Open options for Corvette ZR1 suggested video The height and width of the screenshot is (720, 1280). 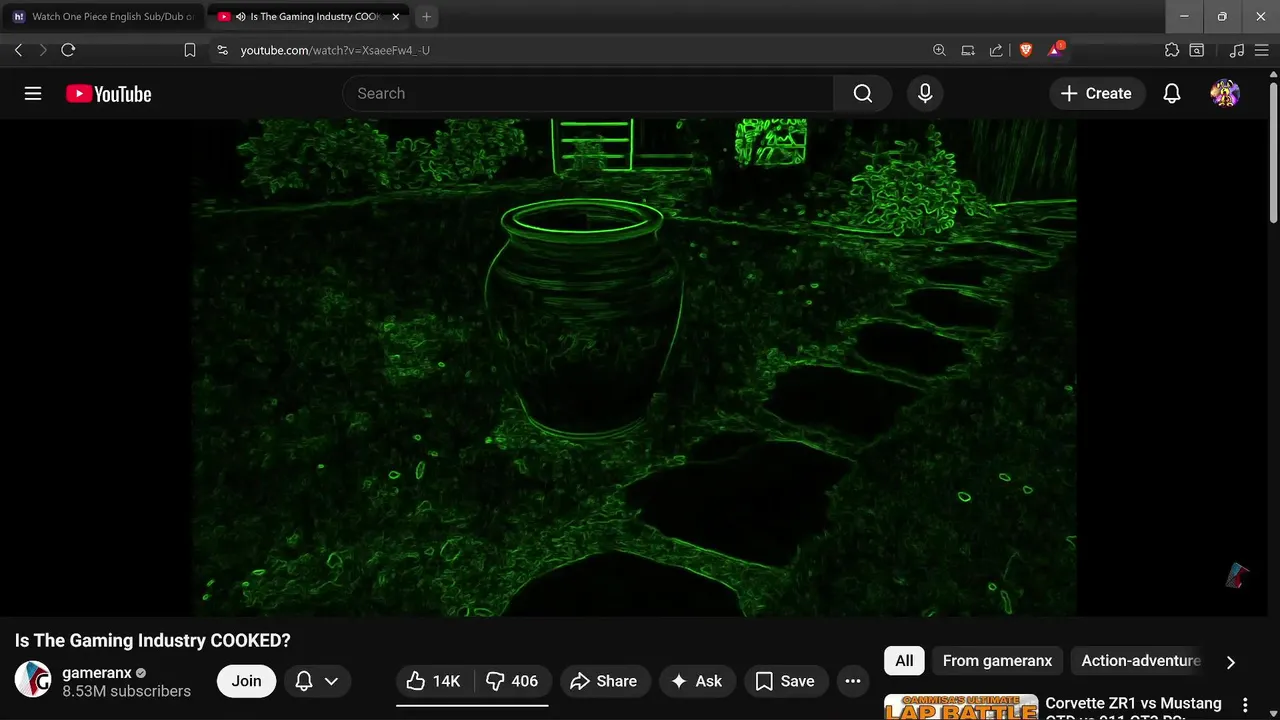click(1245, 705)
